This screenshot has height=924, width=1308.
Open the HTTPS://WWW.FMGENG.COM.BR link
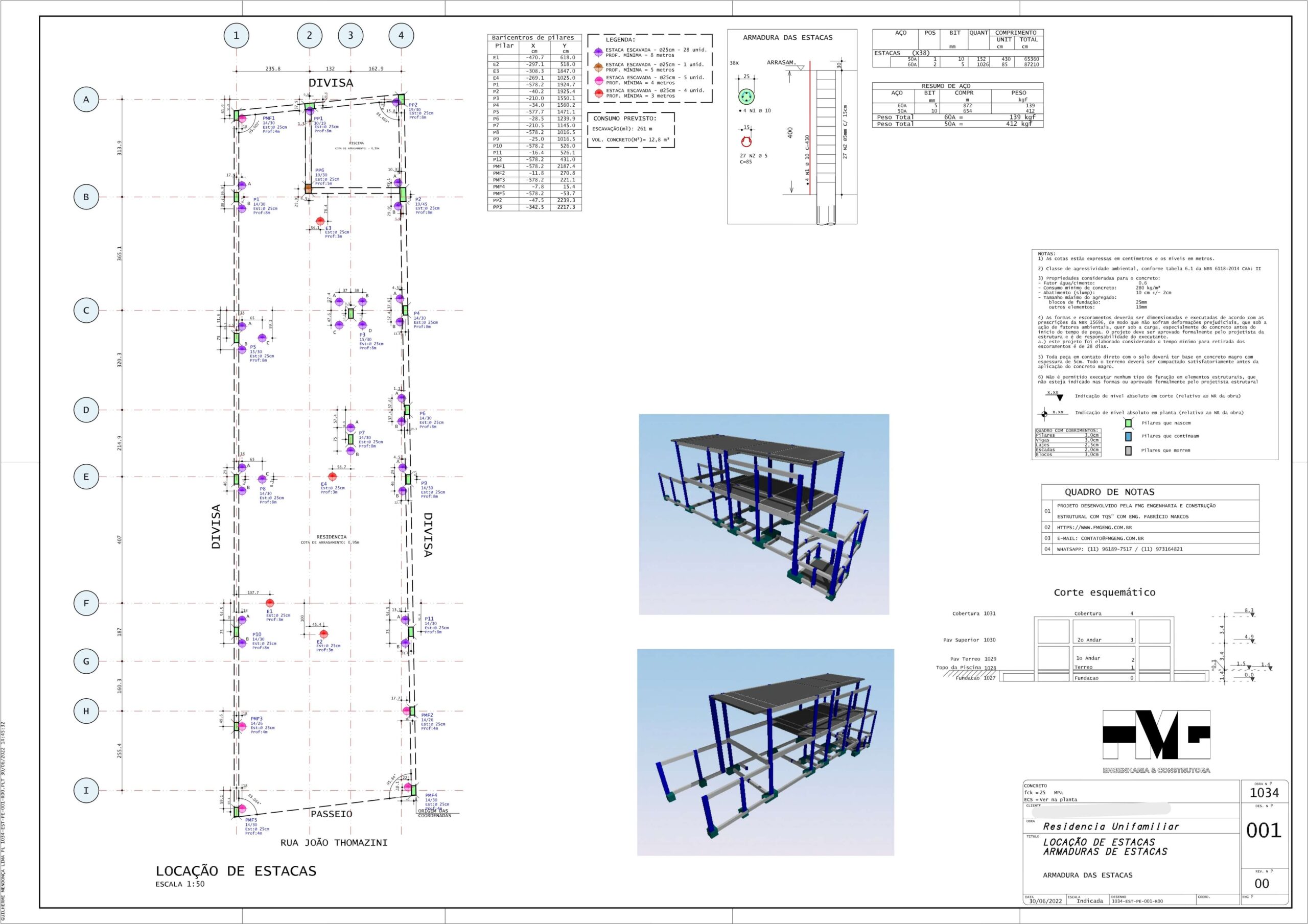click(x=1094, y=528)
